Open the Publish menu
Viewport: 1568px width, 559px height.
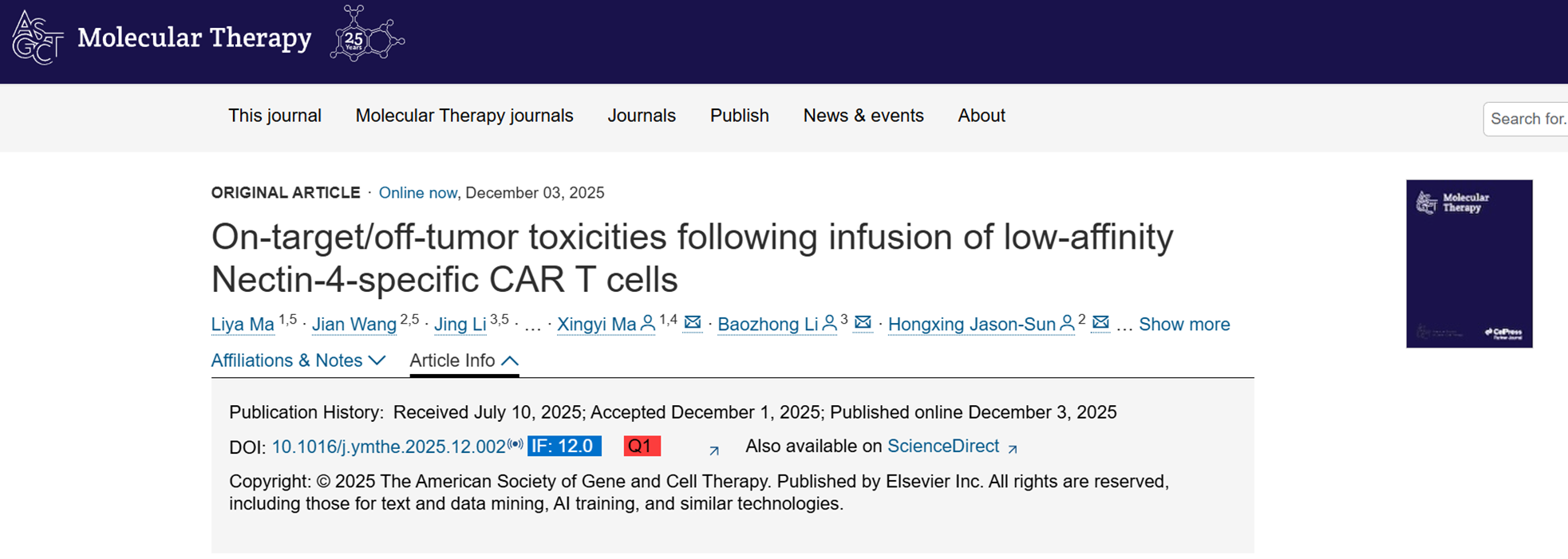point(739,116)
